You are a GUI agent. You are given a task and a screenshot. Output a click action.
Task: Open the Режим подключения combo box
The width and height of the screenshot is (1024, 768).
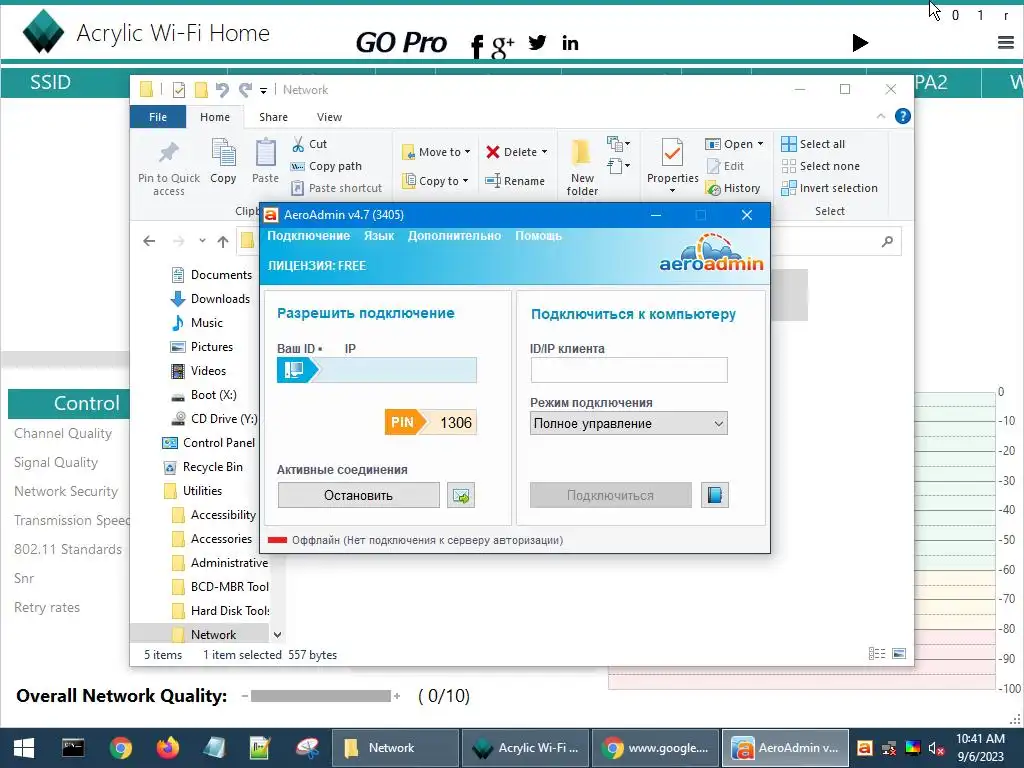[x=629, y=423]
